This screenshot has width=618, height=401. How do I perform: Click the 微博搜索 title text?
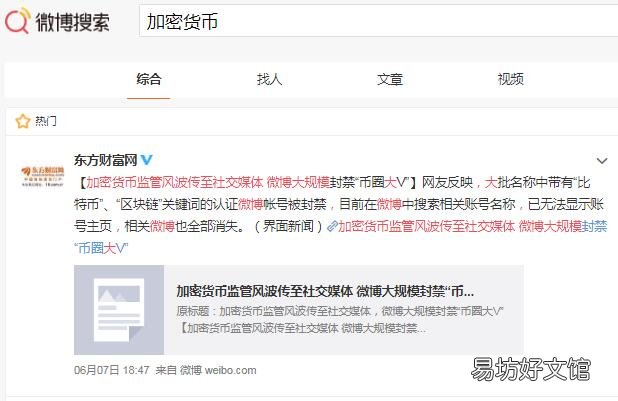click(x=73, y=22)
